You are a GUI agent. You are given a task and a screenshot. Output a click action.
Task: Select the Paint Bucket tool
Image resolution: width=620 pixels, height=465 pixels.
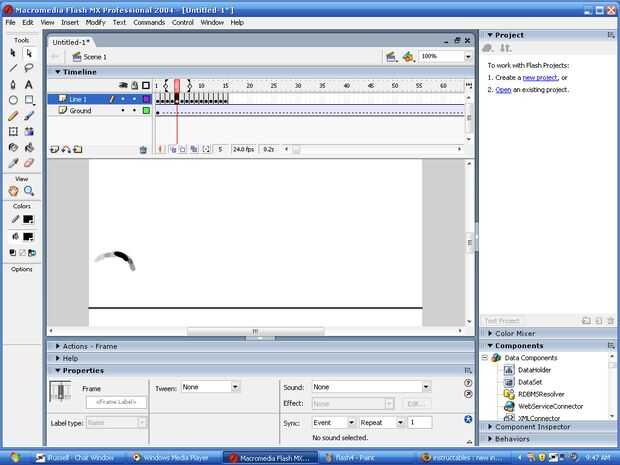click(29, 147)
